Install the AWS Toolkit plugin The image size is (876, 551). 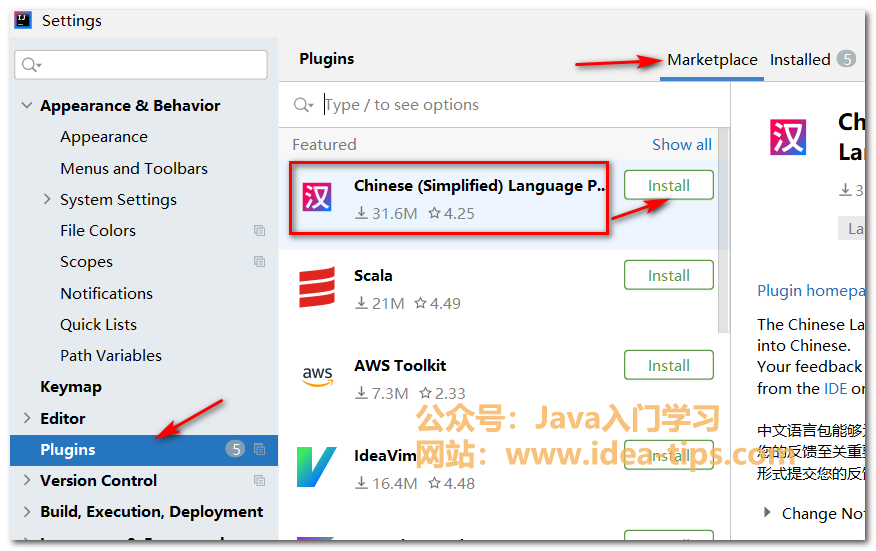coord(669,365)
